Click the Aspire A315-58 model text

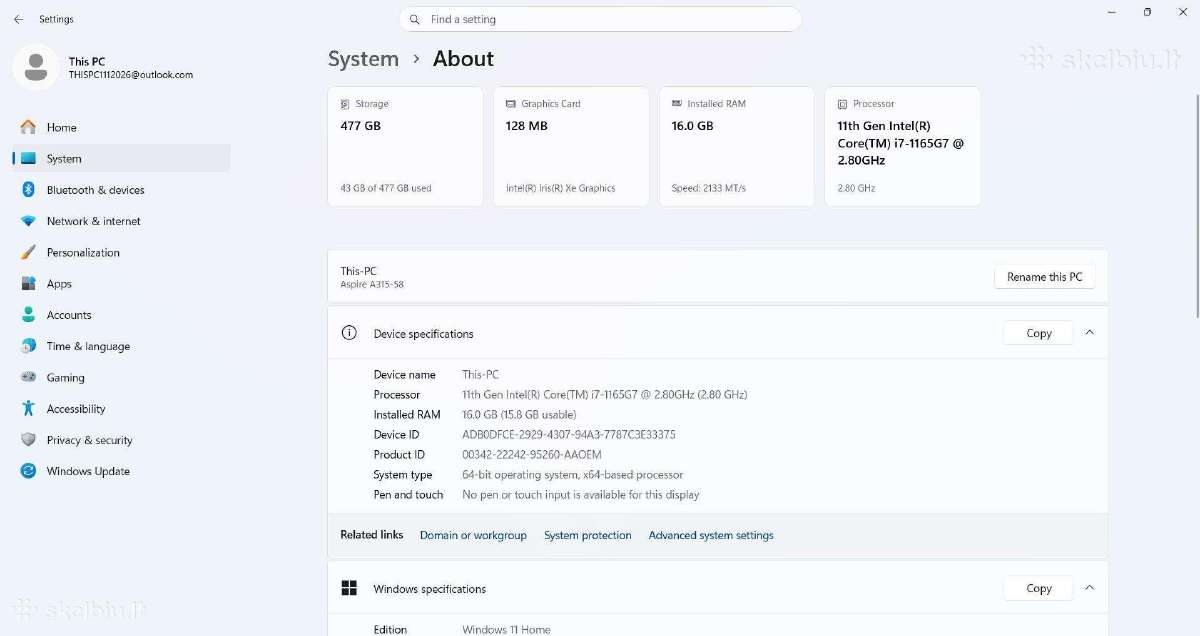tap(372, 285)
